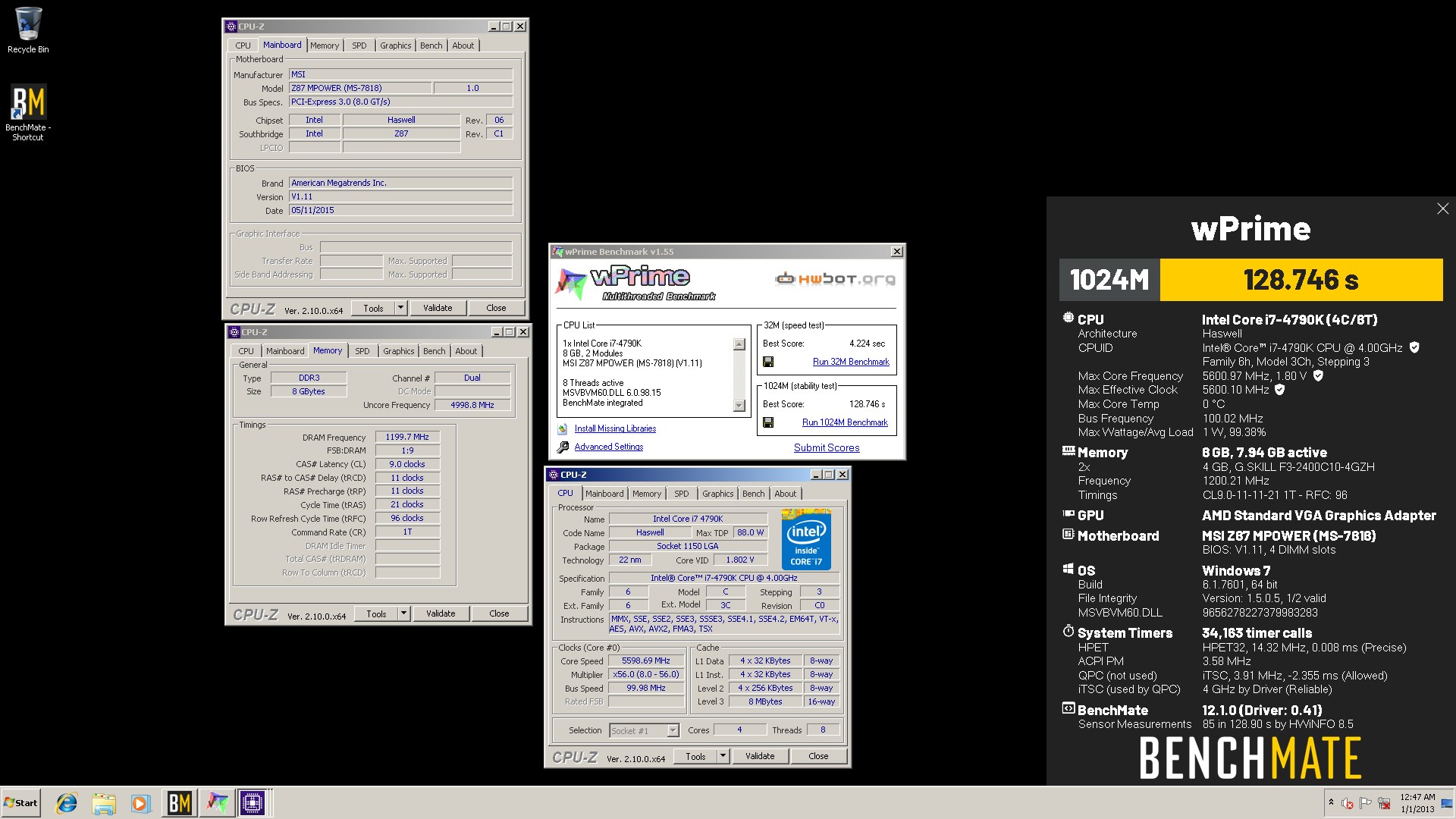Click the Install Missing Libraries icon
Screen dimensions: 1456x819
563,428
